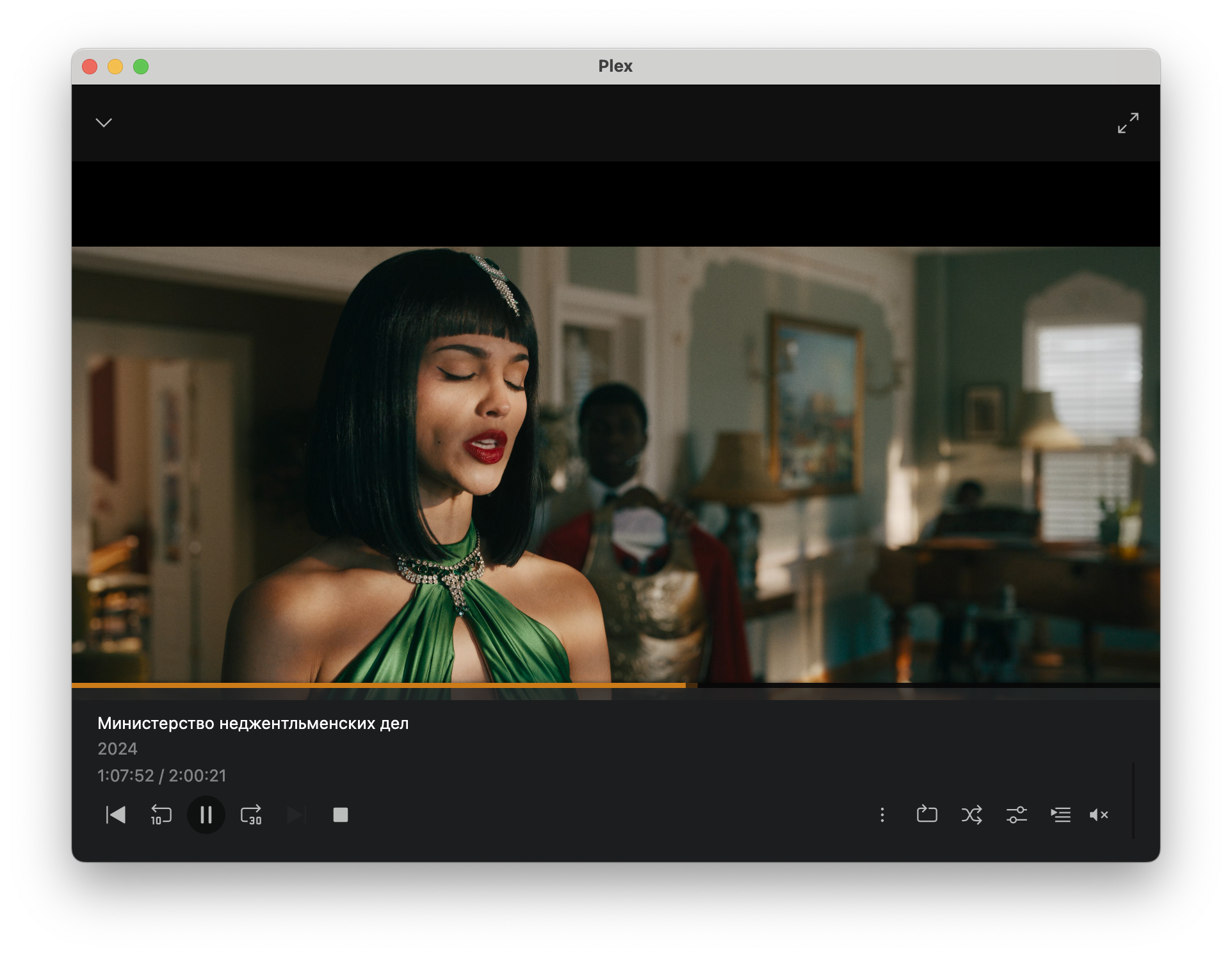
Task: Unmute the audio via speaker icon
Action: tap(1098, 815)
